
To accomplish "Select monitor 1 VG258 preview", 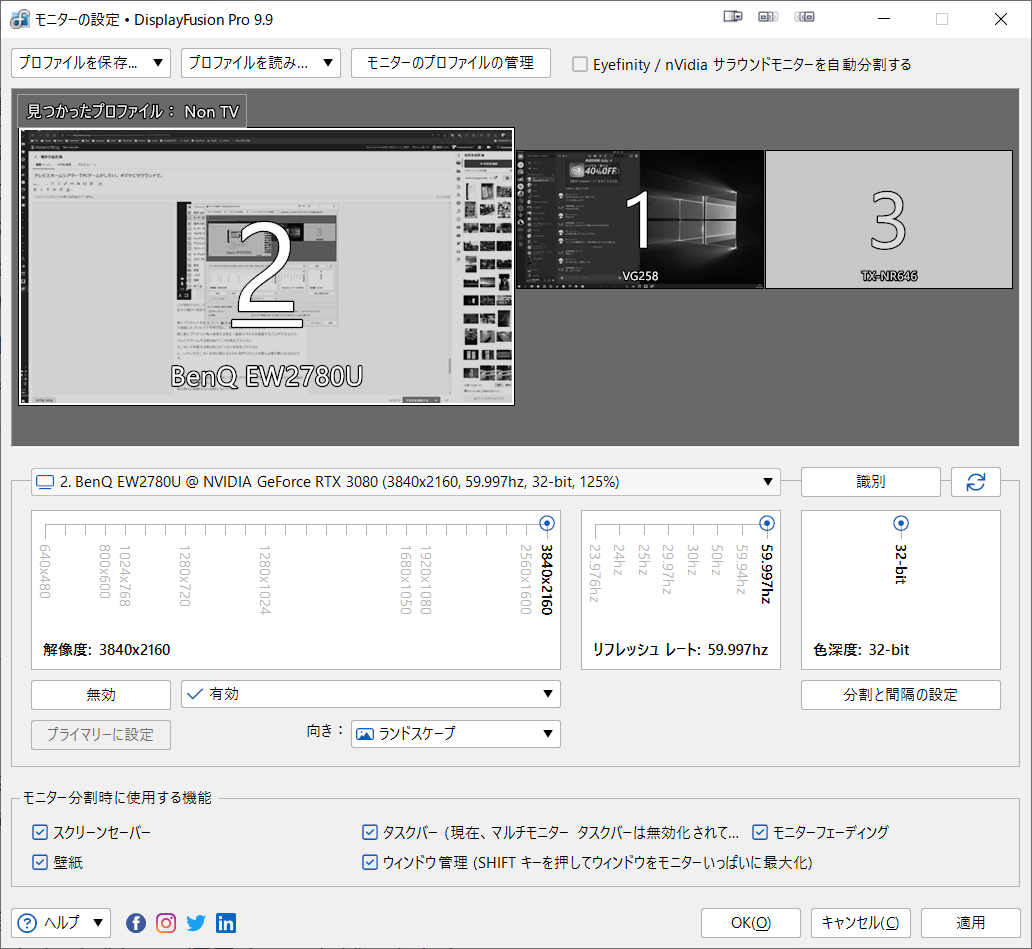I will 640,220.
